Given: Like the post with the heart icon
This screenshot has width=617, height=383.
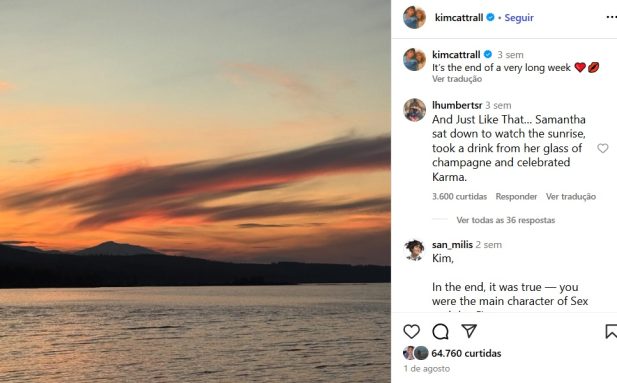Looking at the screenshot, I should [412, 331].
